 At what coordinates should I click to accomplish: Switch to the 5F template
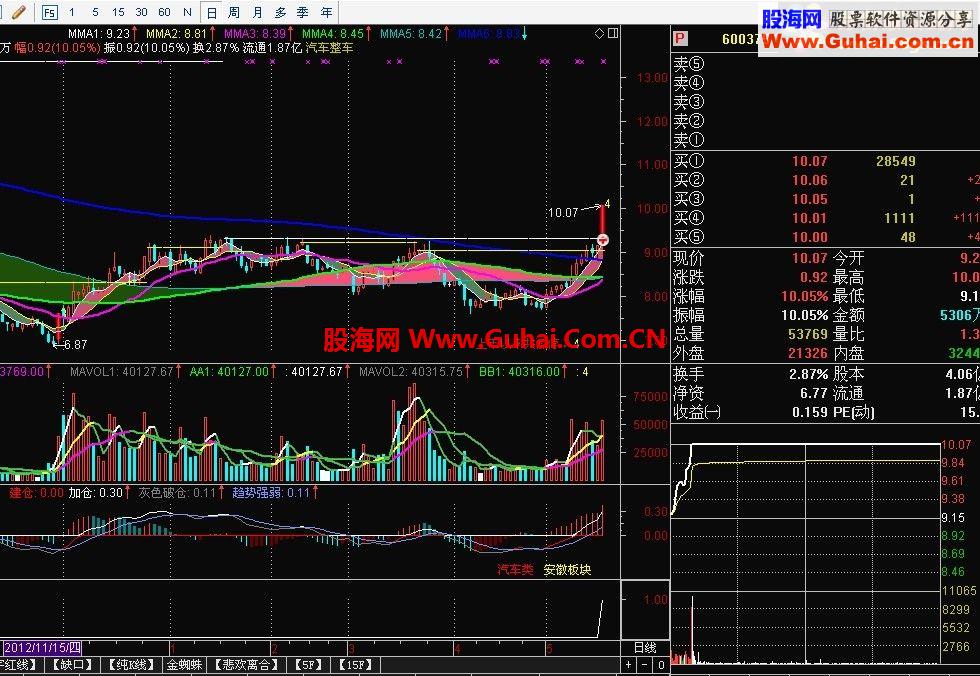tap(308, 665)
